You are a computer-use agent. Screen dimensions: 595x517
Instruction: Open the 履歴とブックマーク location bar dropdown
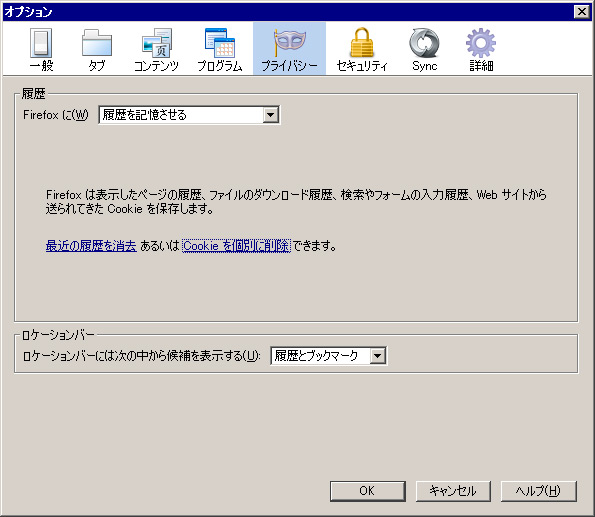(329, 356)
